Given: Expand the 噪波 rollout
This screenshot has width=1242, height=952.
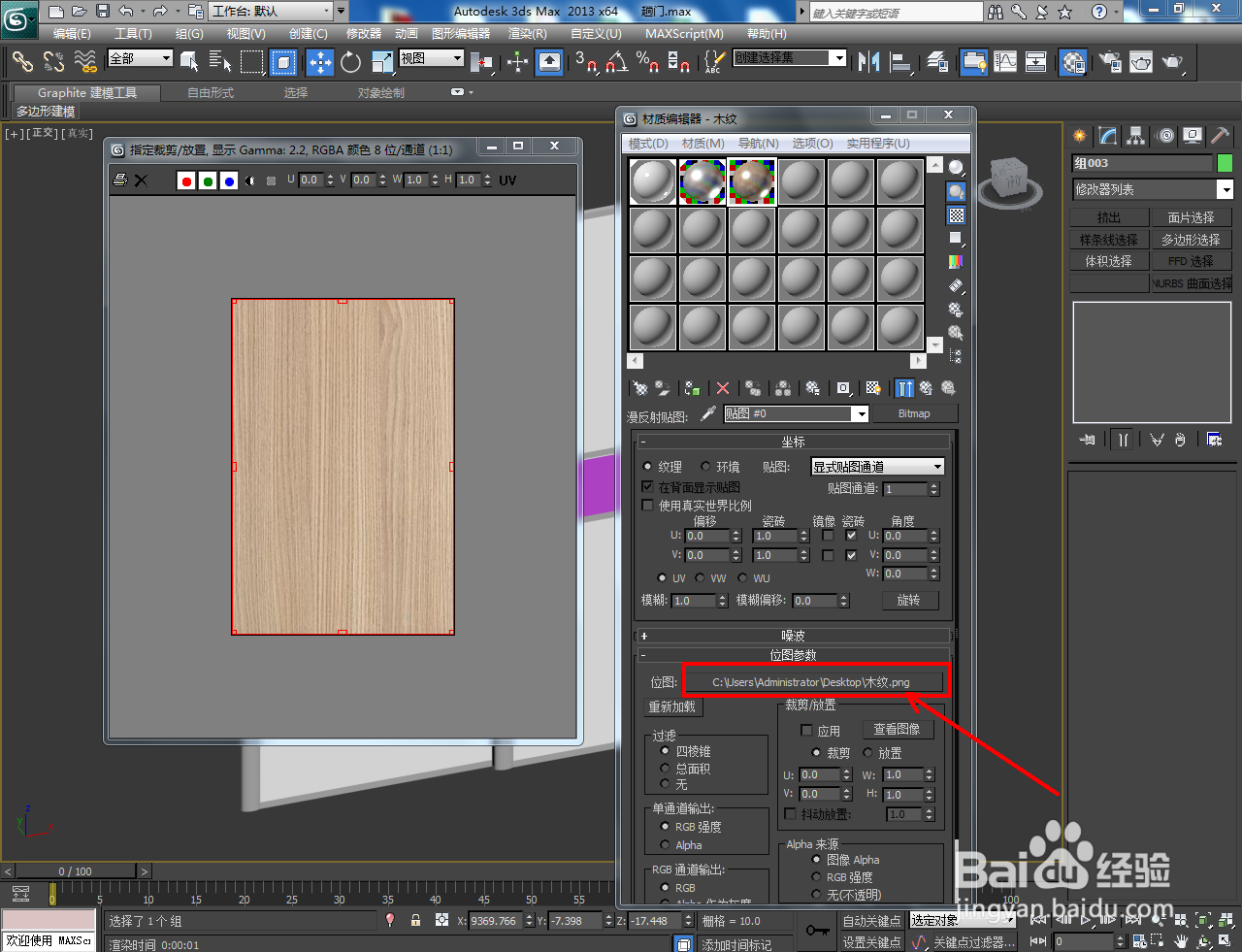Looking at the screenshot, I should pos(794,636).
